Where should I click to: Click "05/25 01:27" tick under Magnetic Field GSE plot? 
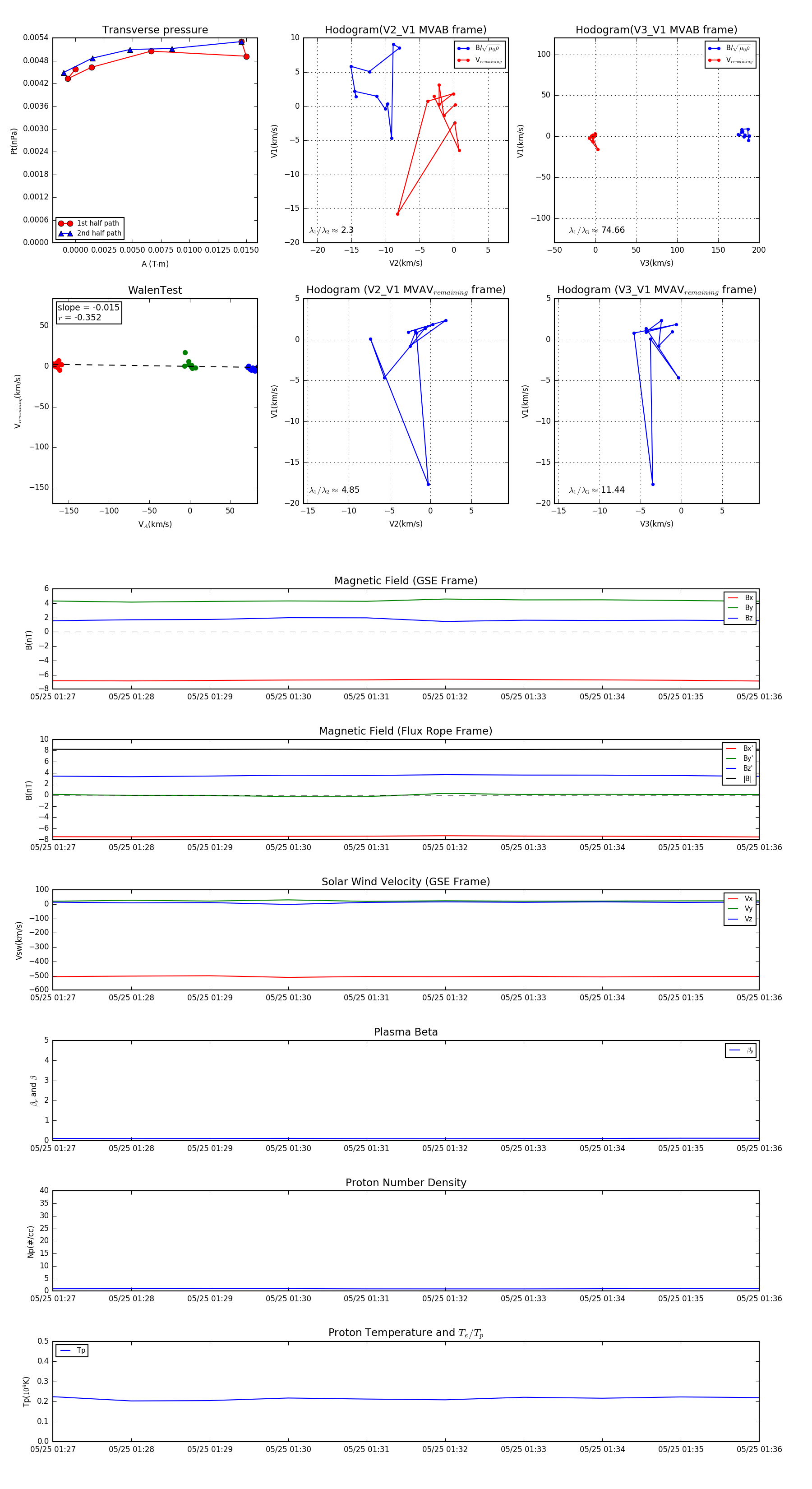(x=53, y=697)
